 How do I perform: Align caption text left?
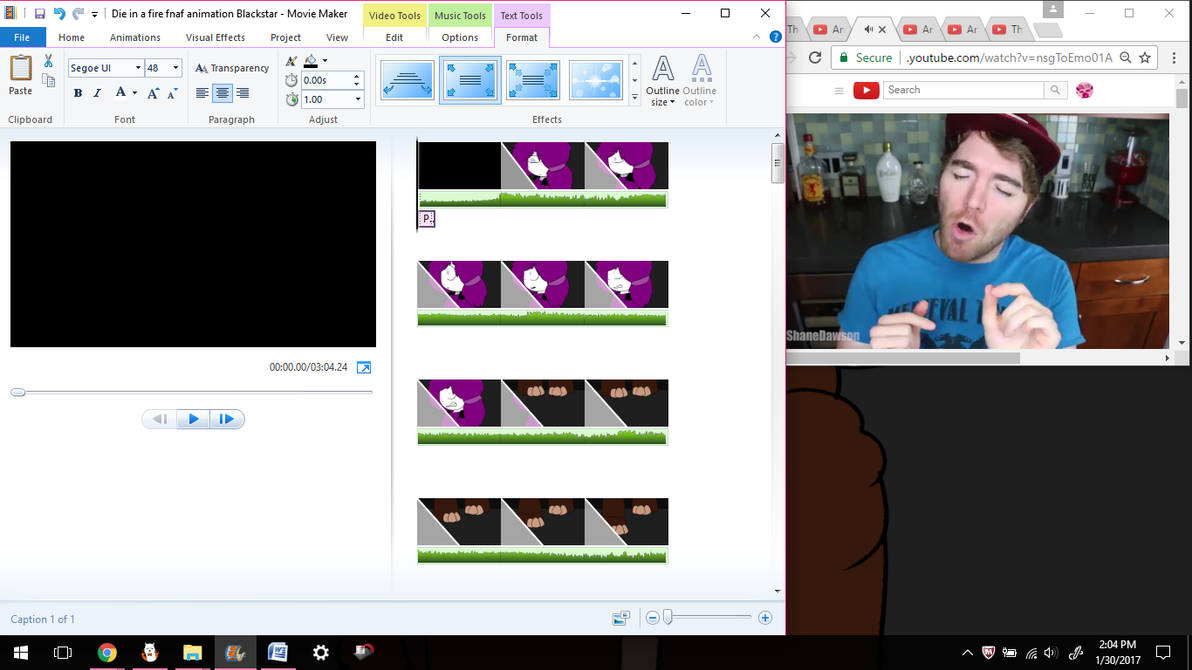point(202,93)
